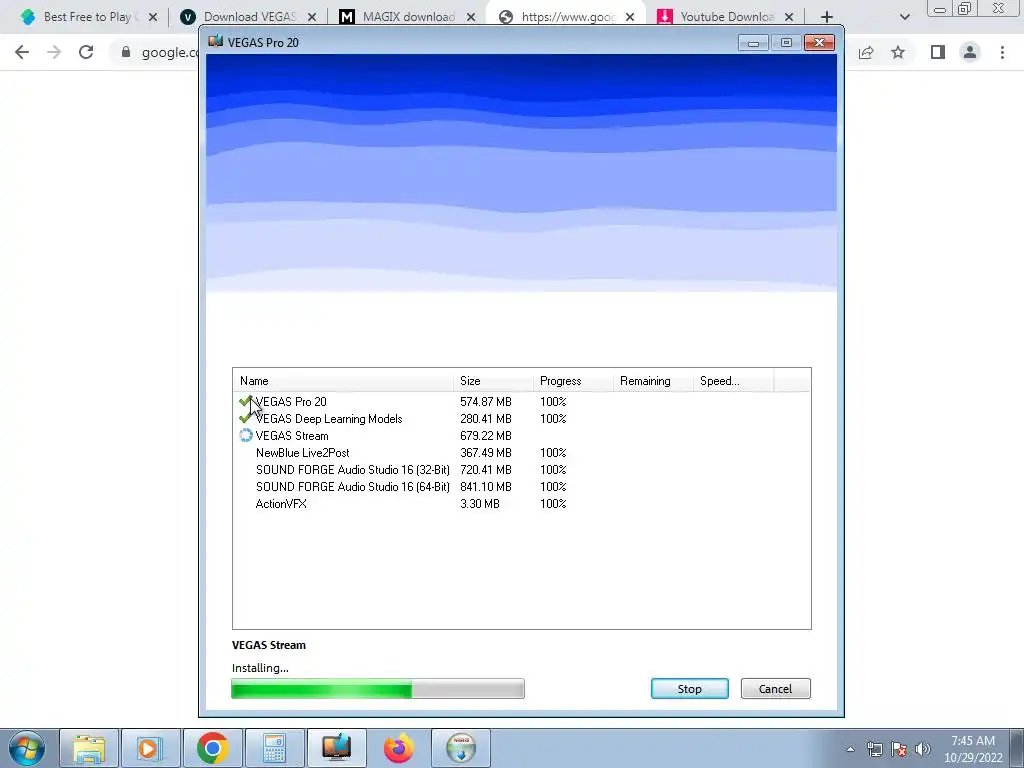Open Firefox from the taskbar
Image resolution: width=1024 pixels, height=768 pixels.
[398, 748]
